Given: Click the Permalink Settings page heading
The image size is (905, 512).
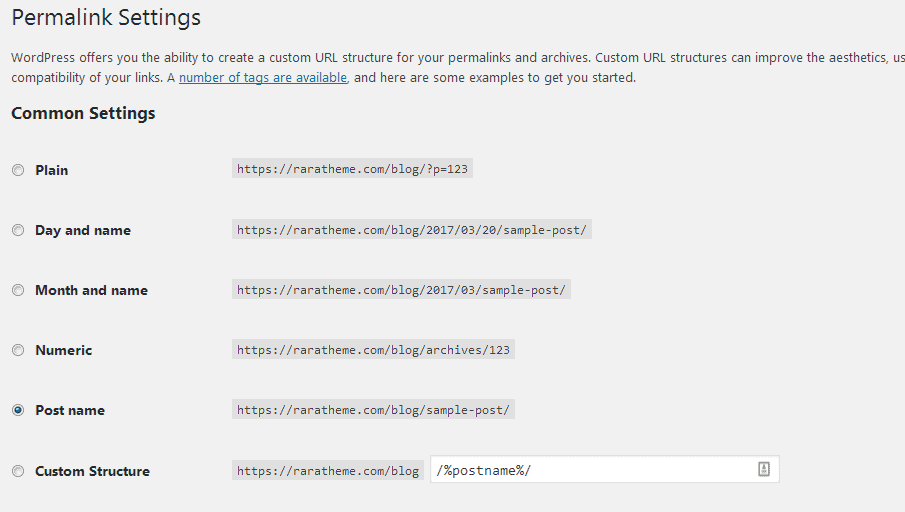Looking at the screenshot, I should [x=106, y=18].
